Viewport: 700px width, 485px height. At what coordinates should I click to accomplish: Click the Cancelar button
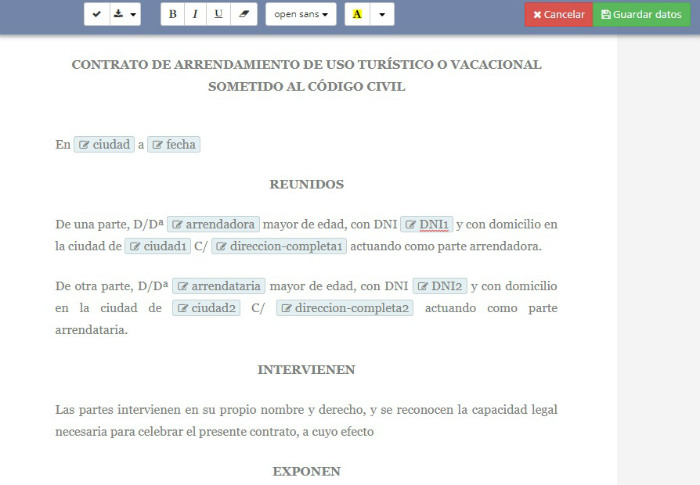click(x=558, y=14)
